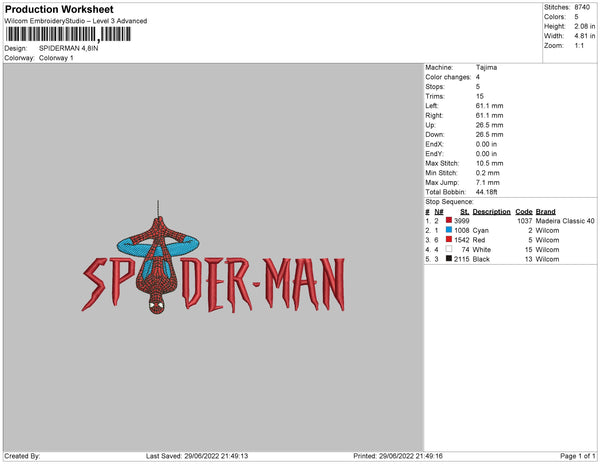The image size is (600, 464).
Task: Click the Madeira red 3999 color swatch
Action: click(x=449, y=220)
